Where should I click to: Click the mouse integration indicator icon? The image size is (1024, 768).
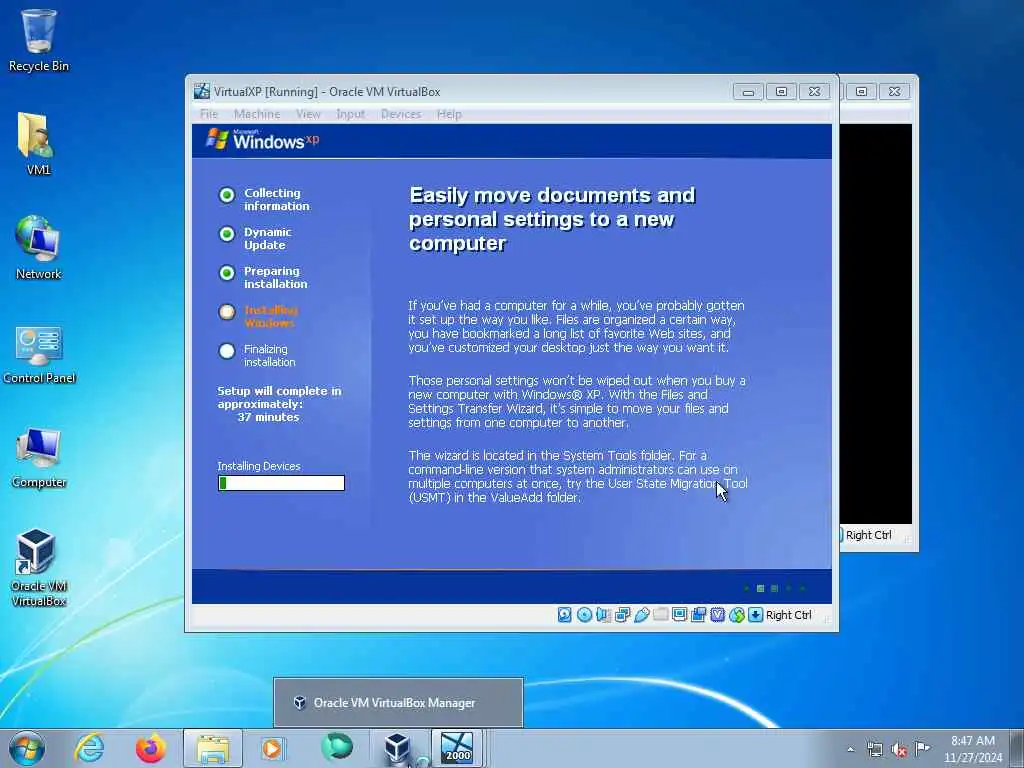tap(737, 615)
